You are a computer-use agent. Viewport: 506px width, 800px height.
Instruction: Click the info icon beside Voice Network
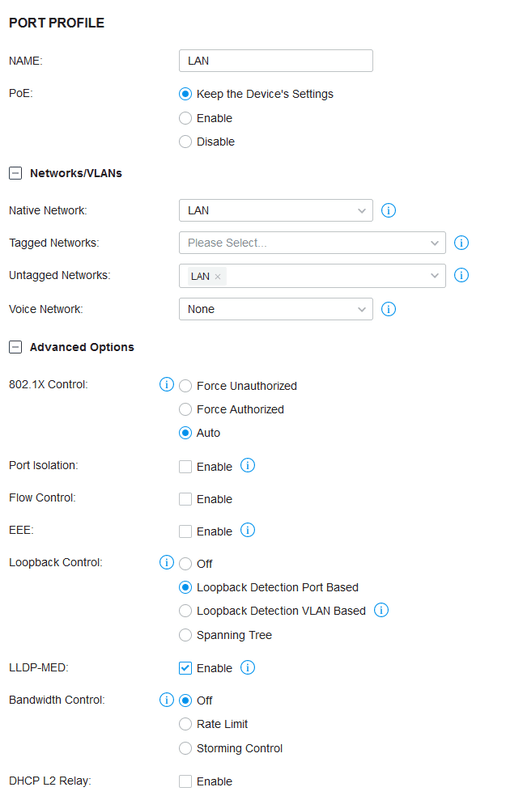point(388,309)
